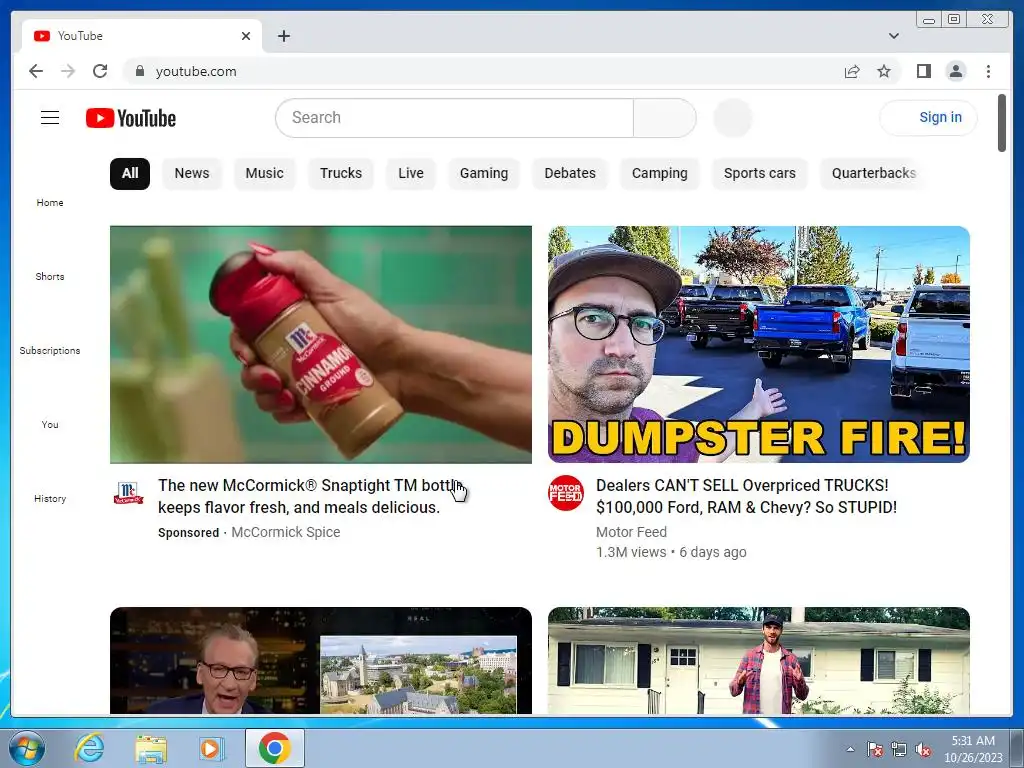Click the Sign in button

point(928,118)
